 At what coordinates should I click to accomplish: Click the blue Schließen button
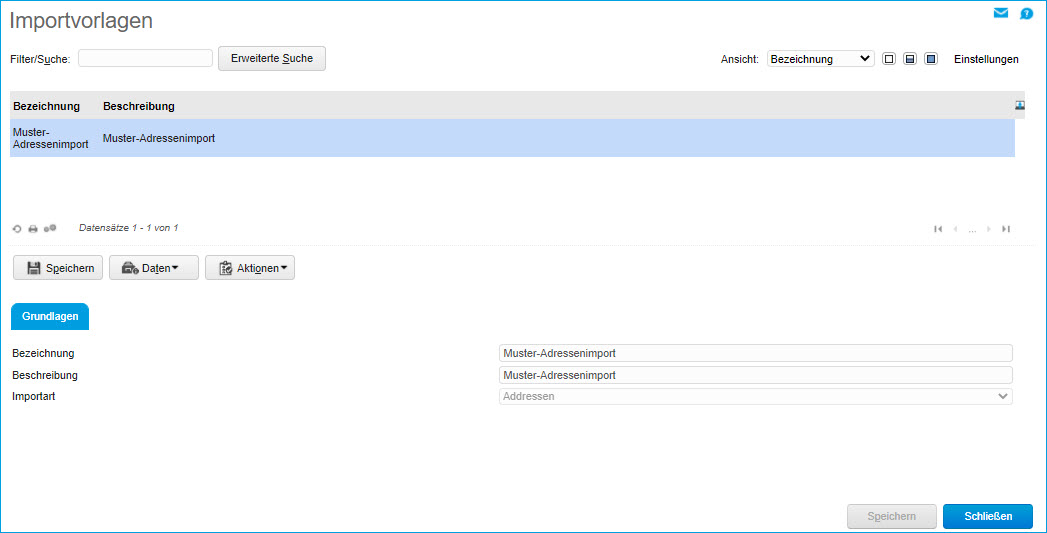point(987,516)
